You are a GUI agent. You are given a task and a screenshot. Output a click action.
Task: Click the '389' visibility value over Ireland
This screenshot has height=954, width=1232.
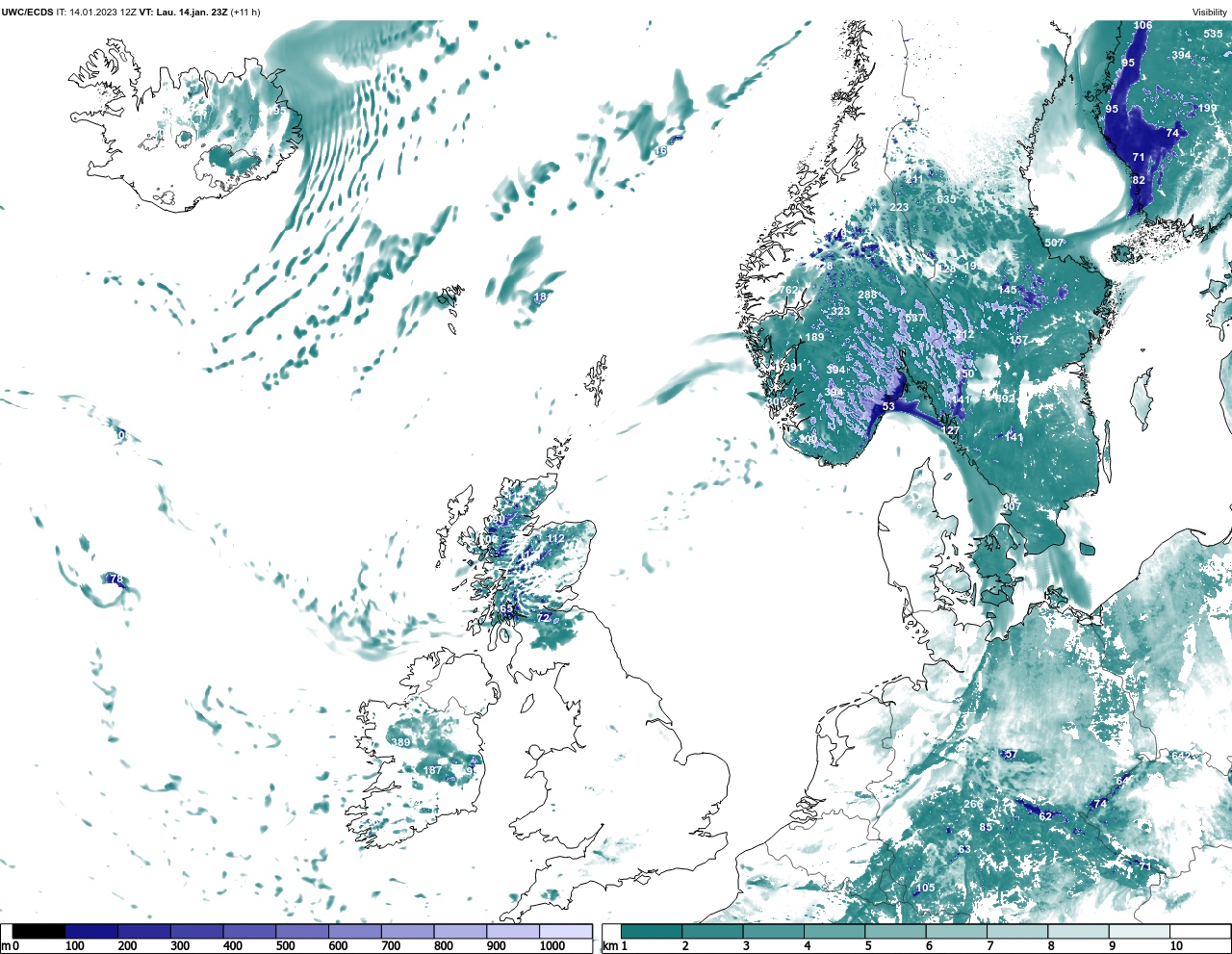click(x=401, y=742)
